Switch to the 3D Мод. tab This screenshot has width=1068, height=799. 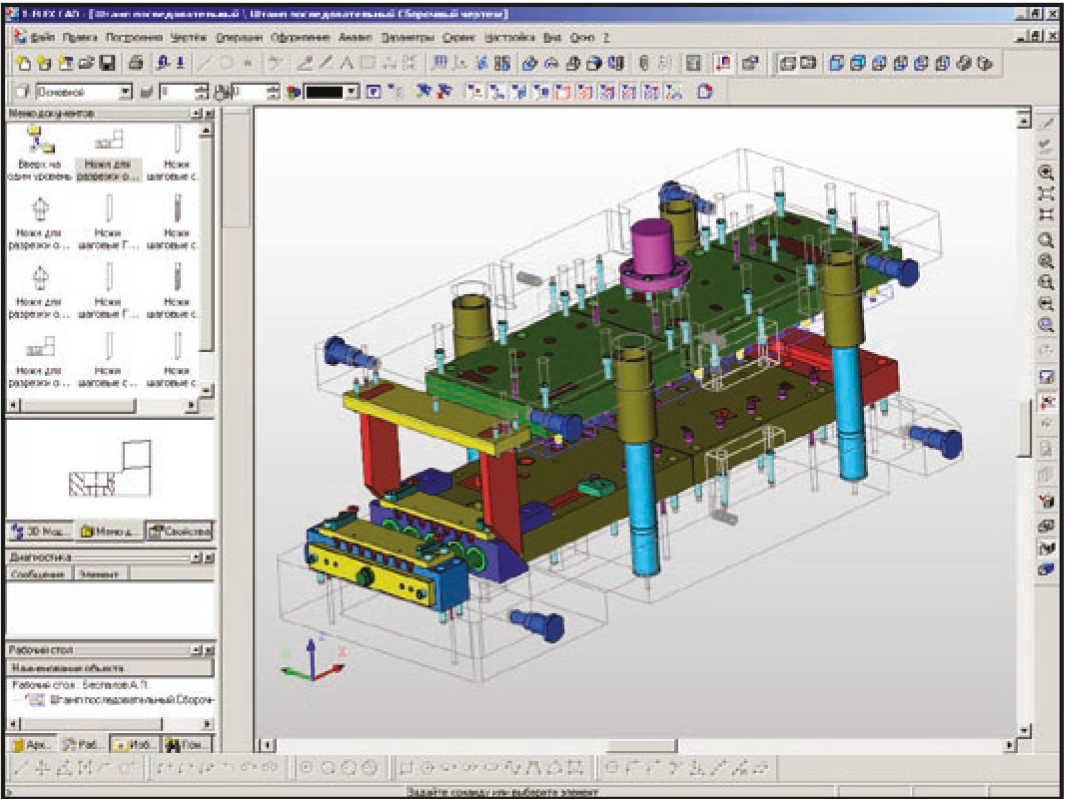41,531
